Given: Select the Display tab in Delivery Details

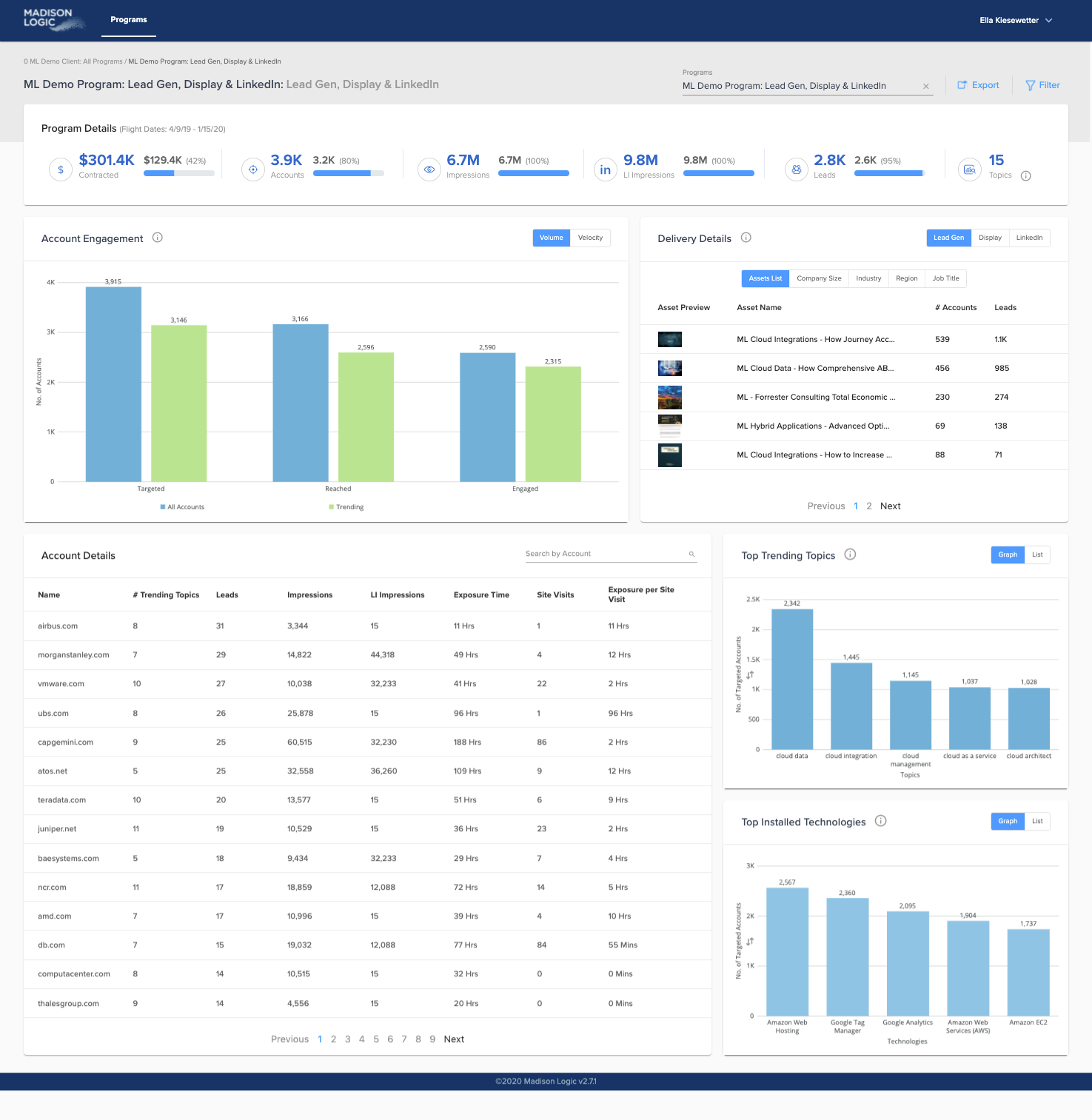Looking at the screenshot, I should pyautogui.click(x=990, y=238).
